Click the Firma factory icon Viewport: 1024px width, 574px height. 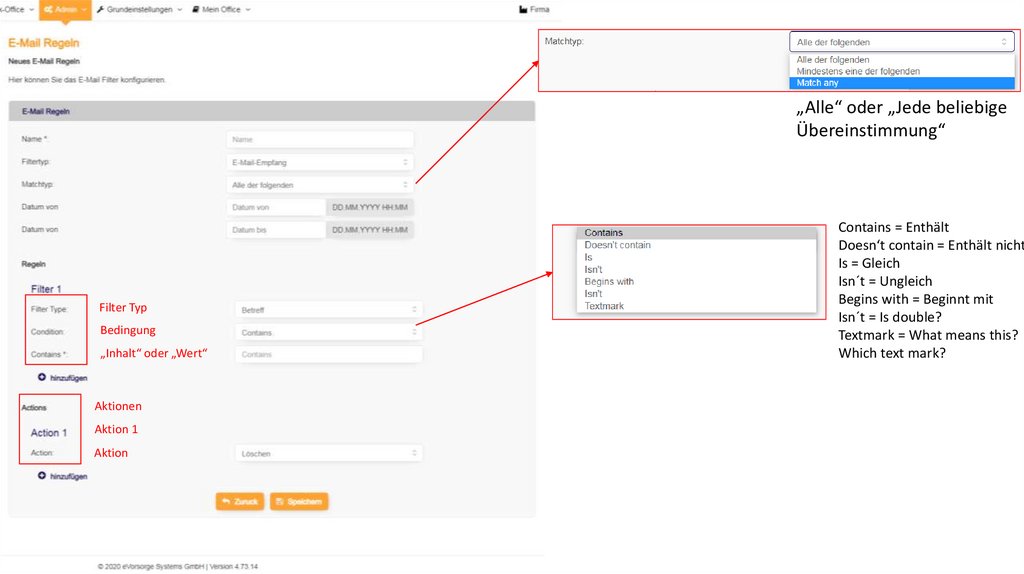tap(522, 9)
